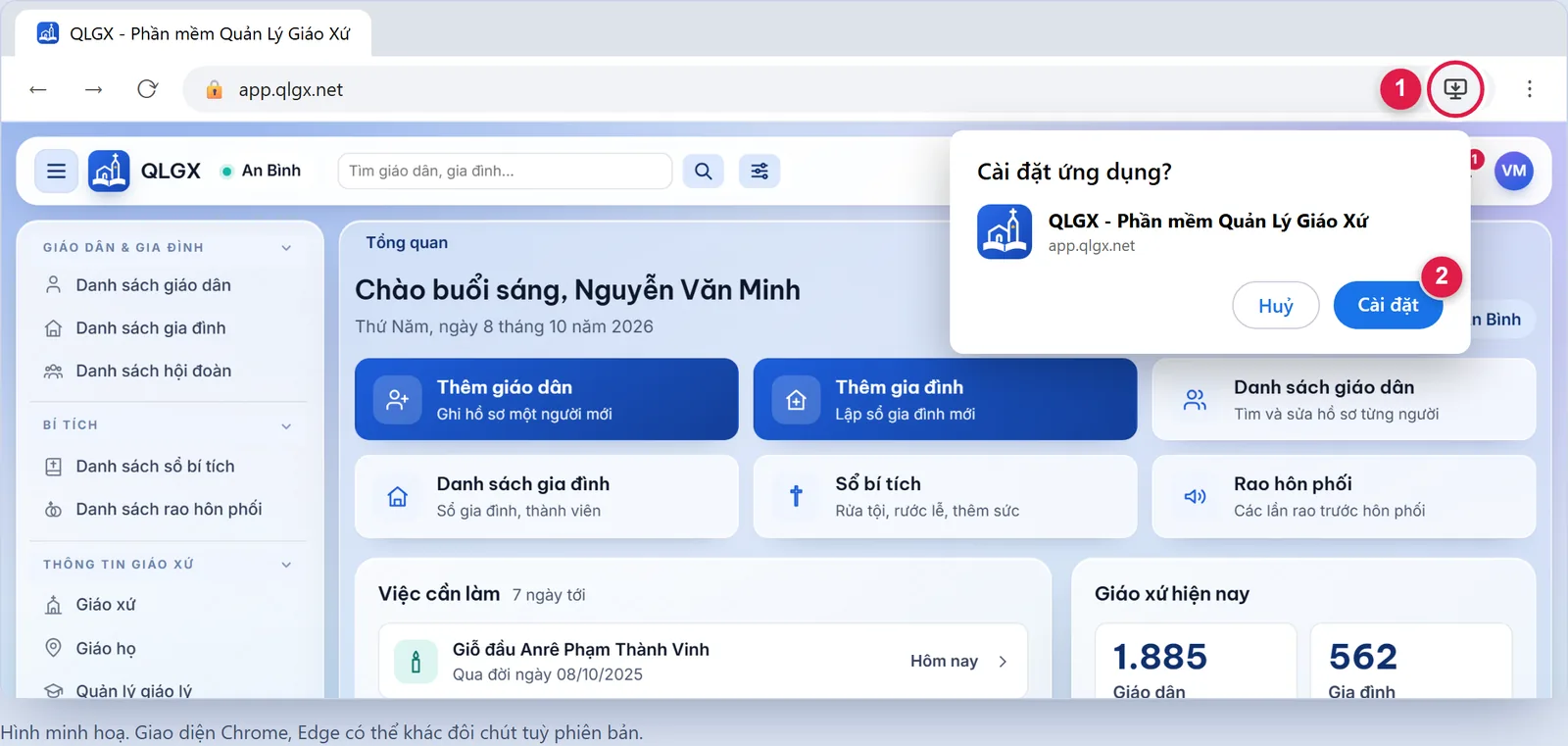
Task: Click the house icon beside Danh sách gia đình
Action: pos(54,328)
